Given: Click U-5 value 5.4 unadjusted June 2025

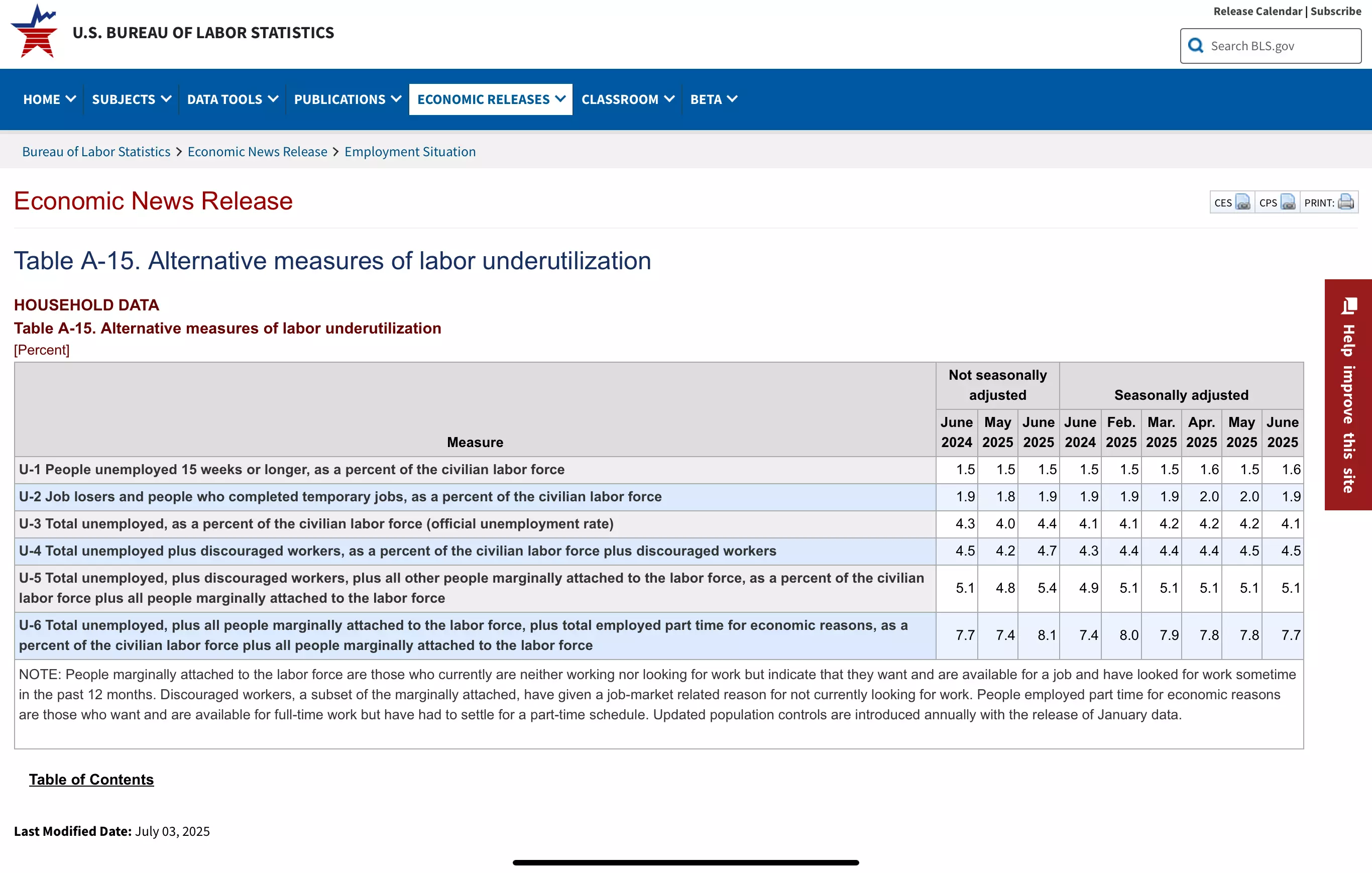Looking at the screenshot, I should (1039, 588).
